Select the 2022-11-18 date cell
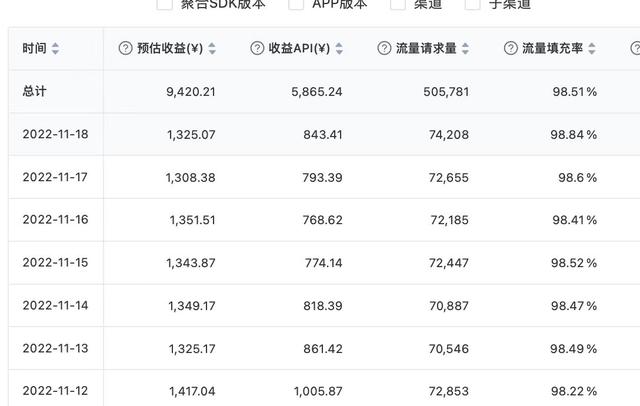Screen dimensions: 640x406 tap(55, 134)
